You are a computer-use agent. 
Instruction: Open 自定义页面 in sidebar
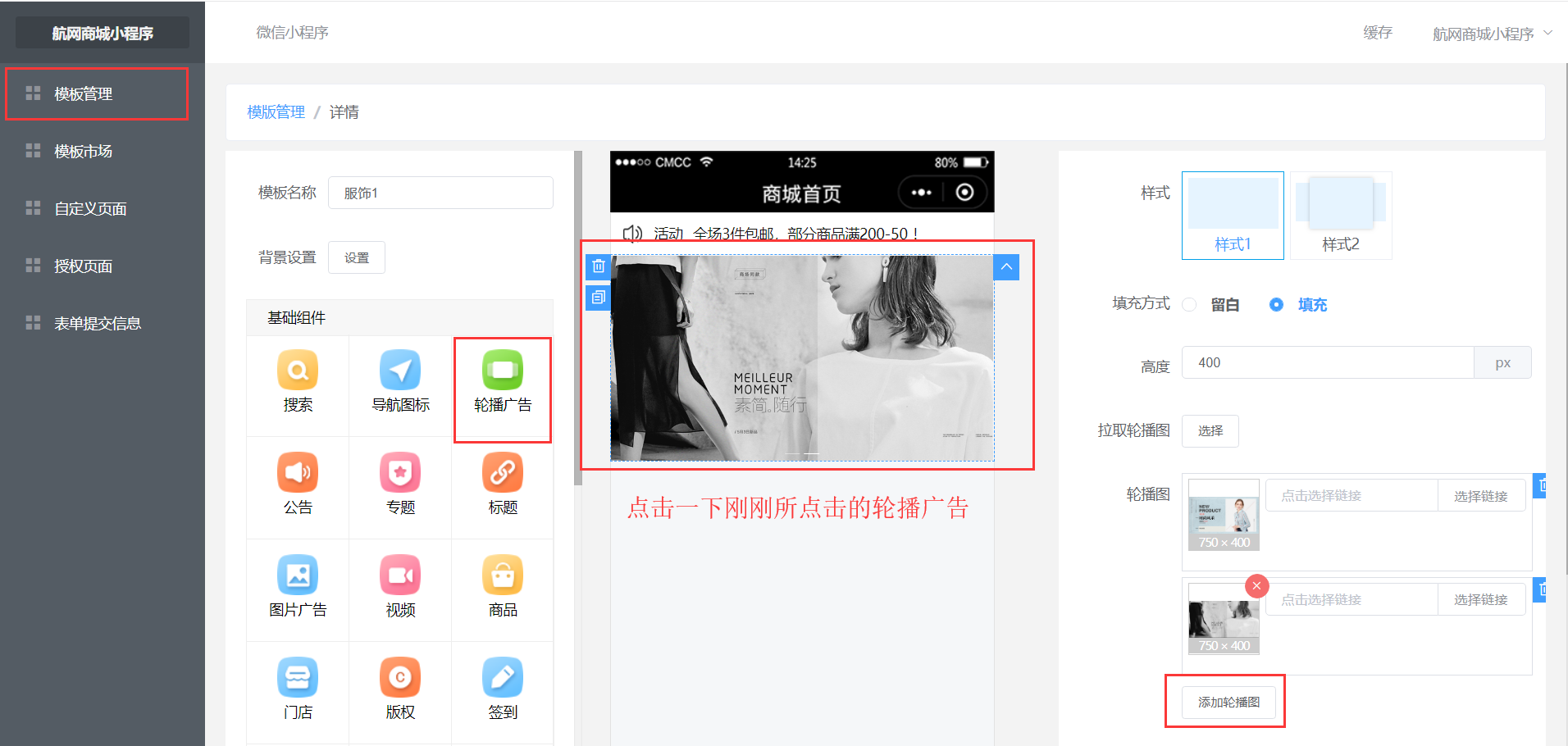pos(103,209)
